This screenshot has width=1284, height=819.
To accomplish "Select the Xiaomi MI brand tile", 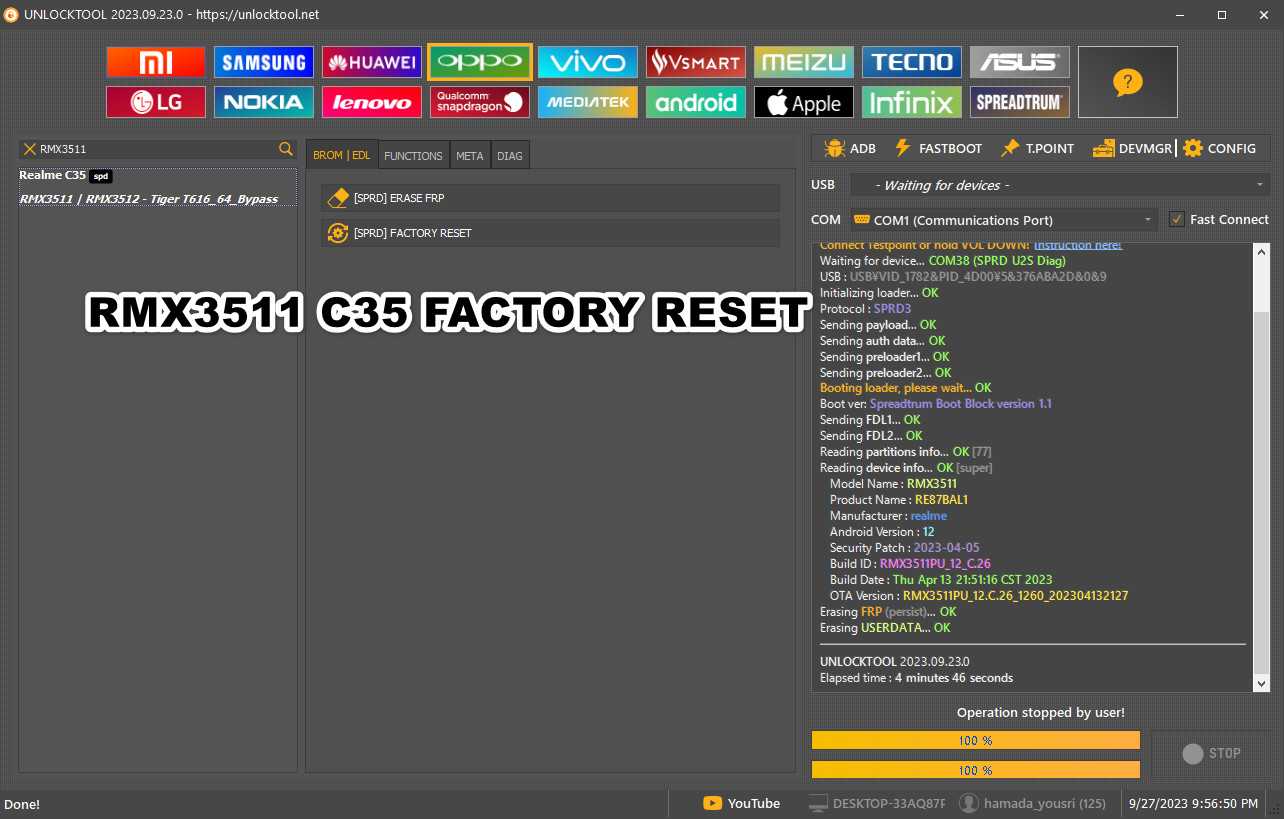I will (x=156, y=62).
